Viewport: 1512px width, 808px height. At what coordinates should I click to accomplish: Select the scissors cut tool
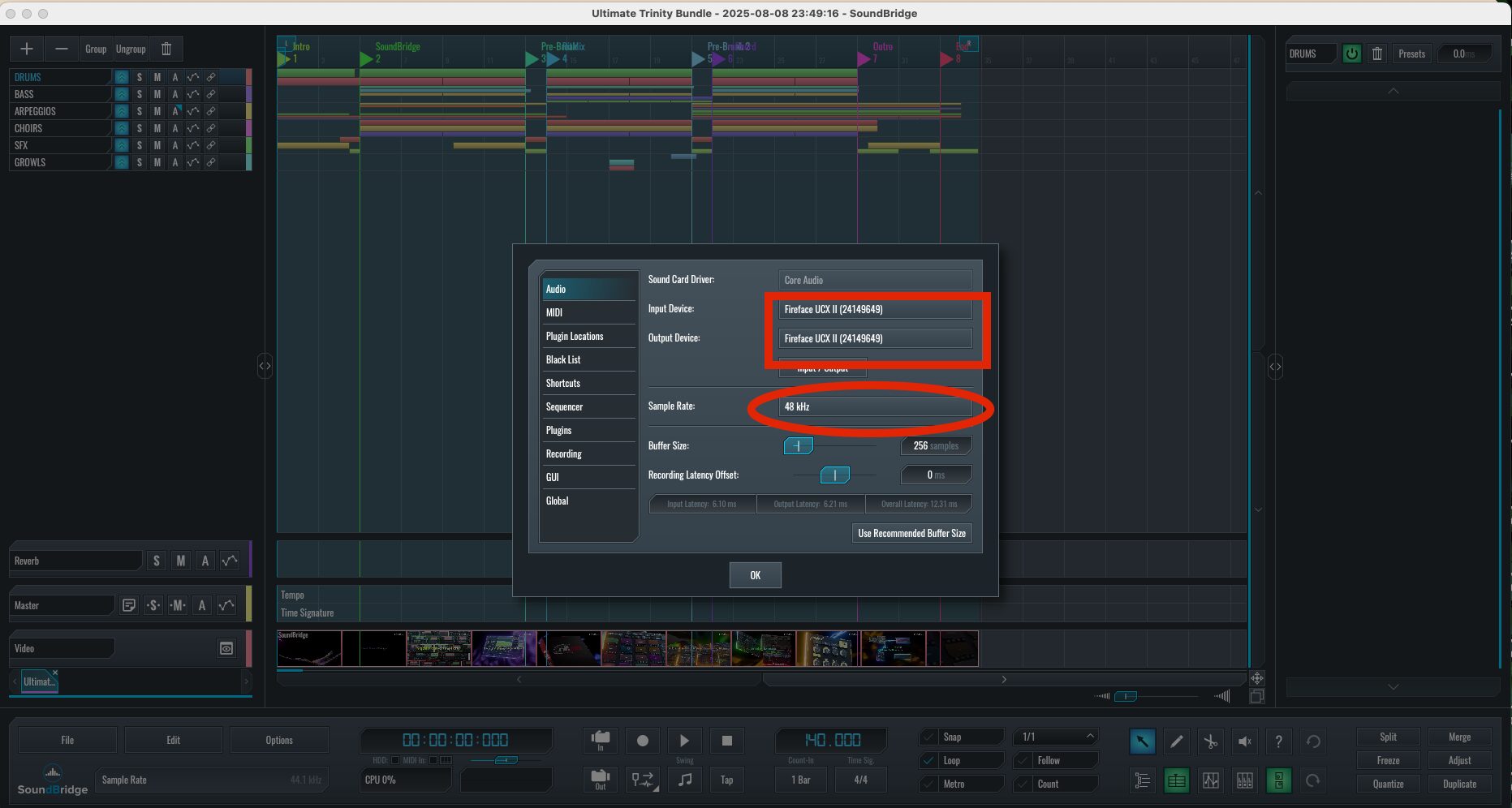[1210, 741]
